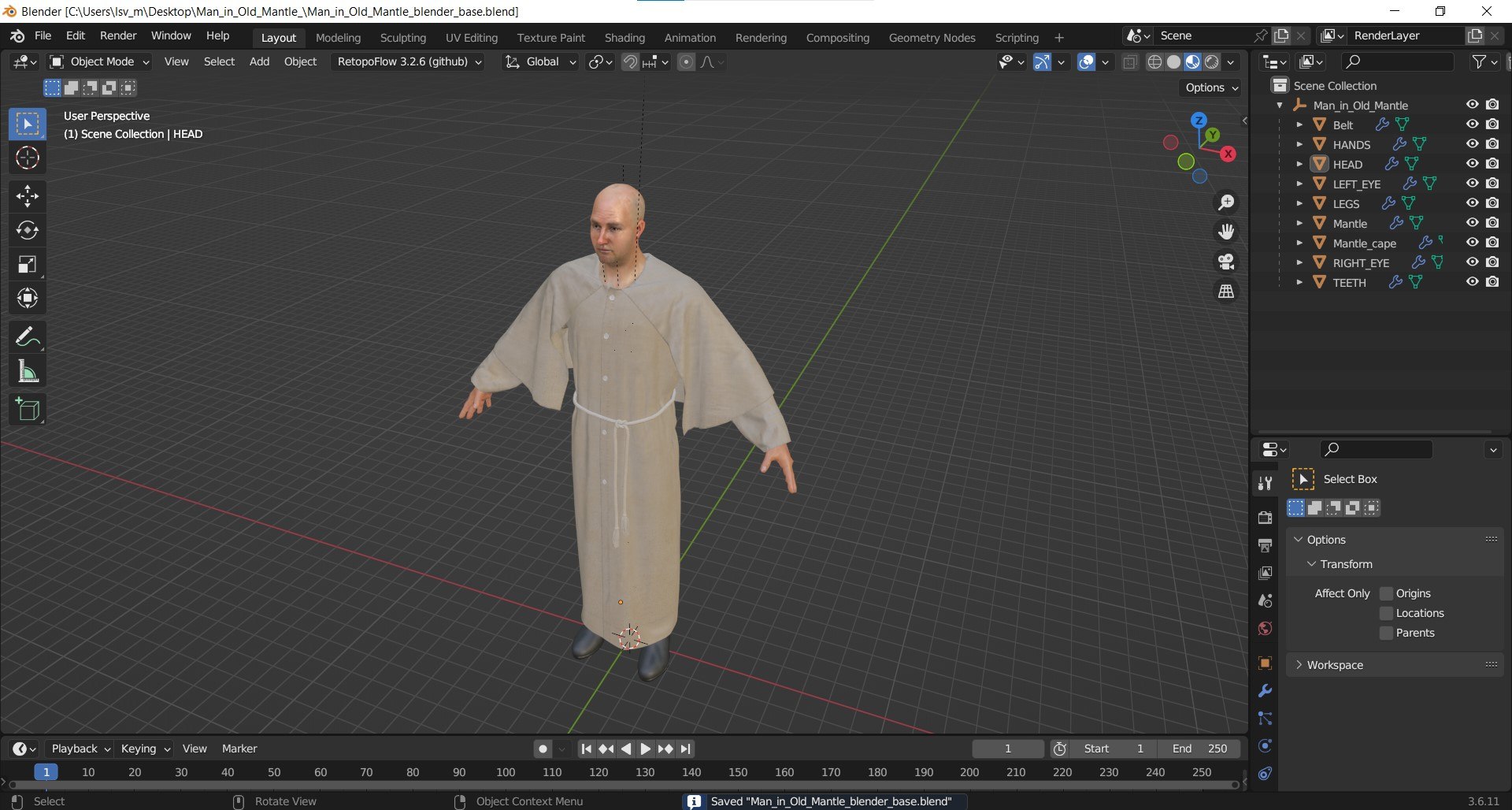
Task: Switch to the Shading workspace tab
Action: [624, 38]
